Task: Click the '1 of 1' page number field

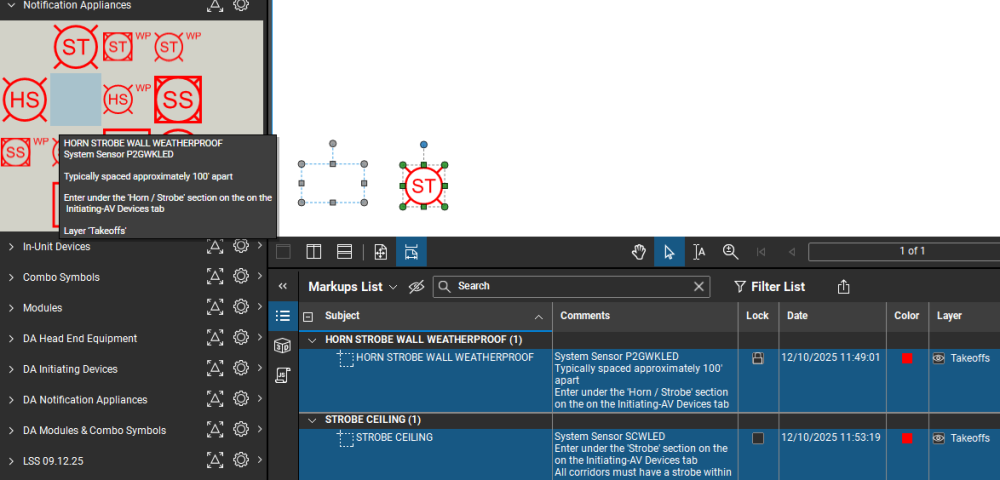Action: pos(904,252)
